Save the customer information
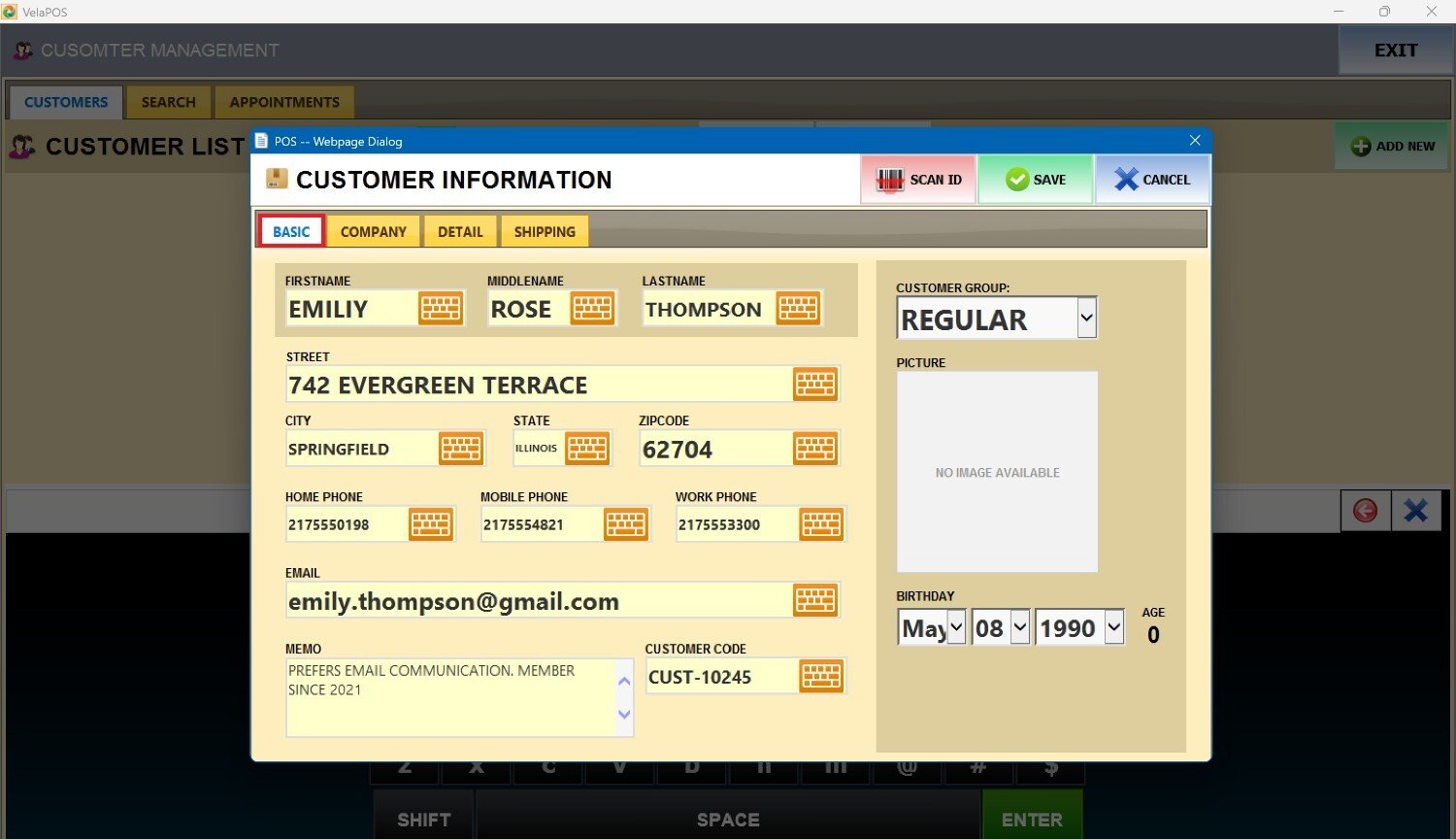The image size is (1456, 839). [1036, 180]
